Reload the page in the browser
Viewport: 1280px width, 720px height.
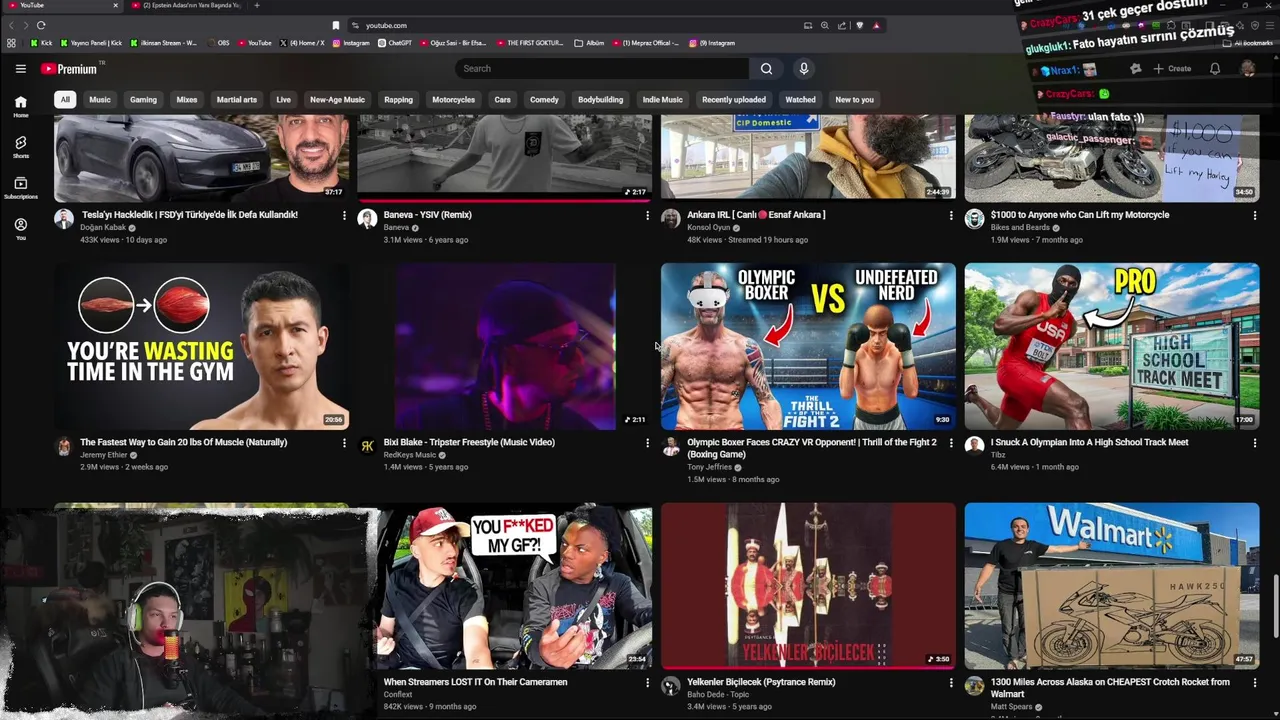point(41,25)
